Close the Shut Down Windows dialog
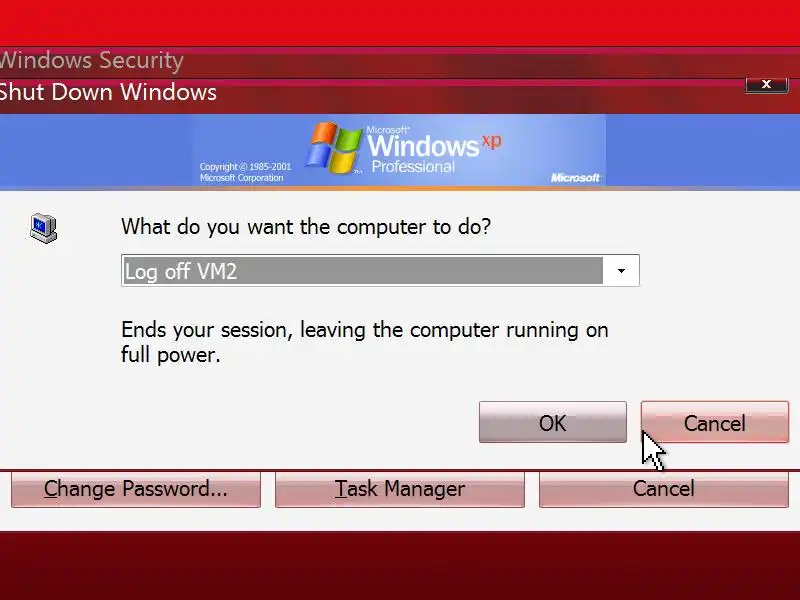The image size is (800, 600). click(766, 85)
